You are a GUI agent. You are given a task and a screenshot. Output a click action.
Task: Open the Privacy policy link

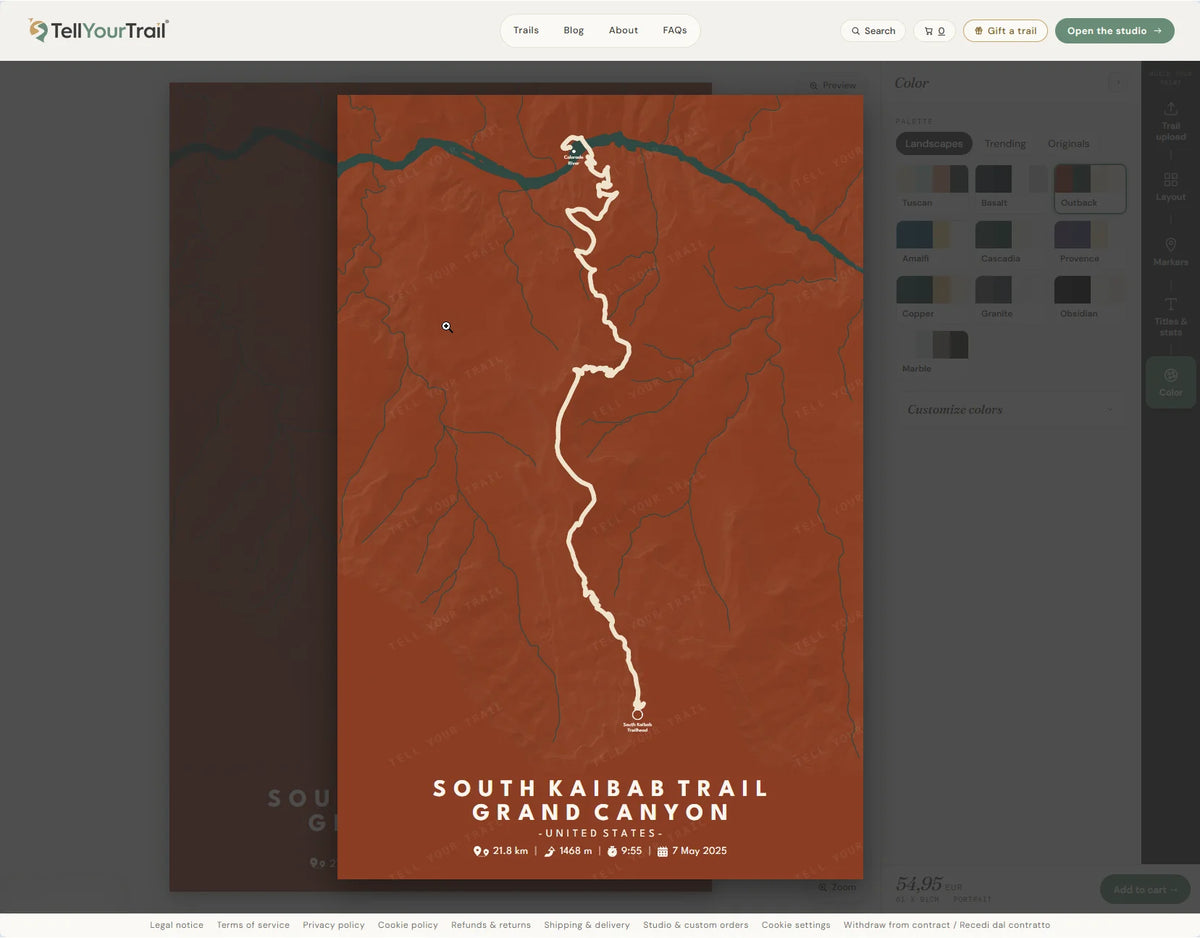pos(334,925)
